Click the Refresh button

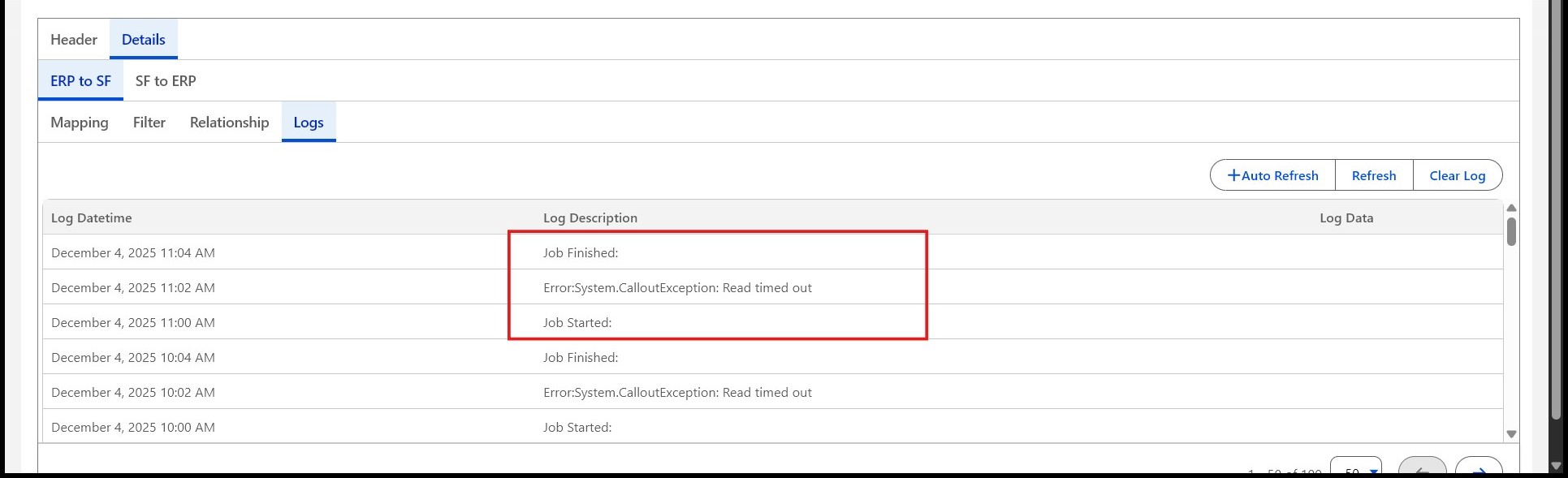click(1374, 175)
